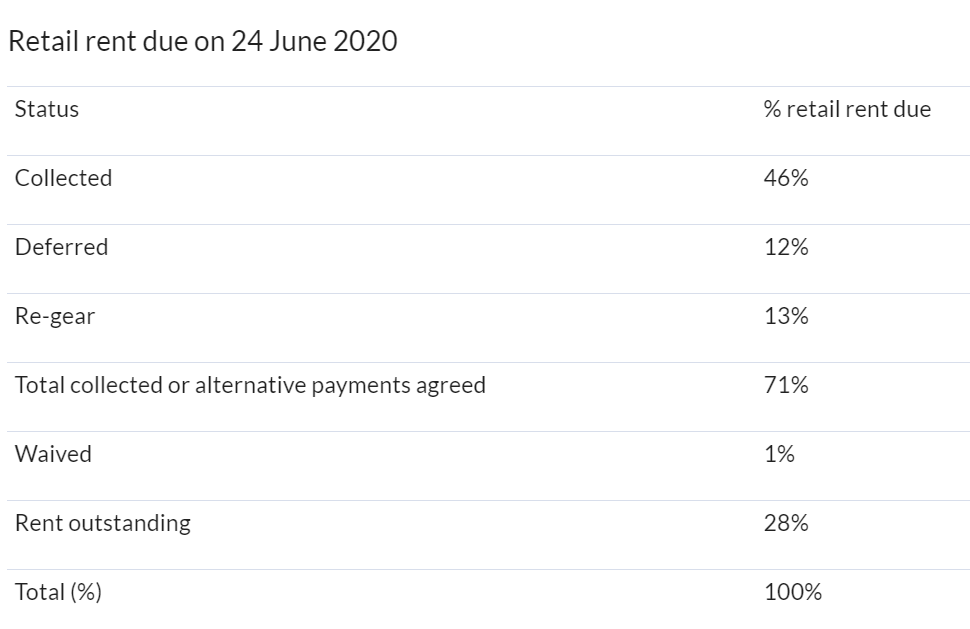Select the 28% Rent outstanding value
The image size is (970, 629).
(786, 523)
